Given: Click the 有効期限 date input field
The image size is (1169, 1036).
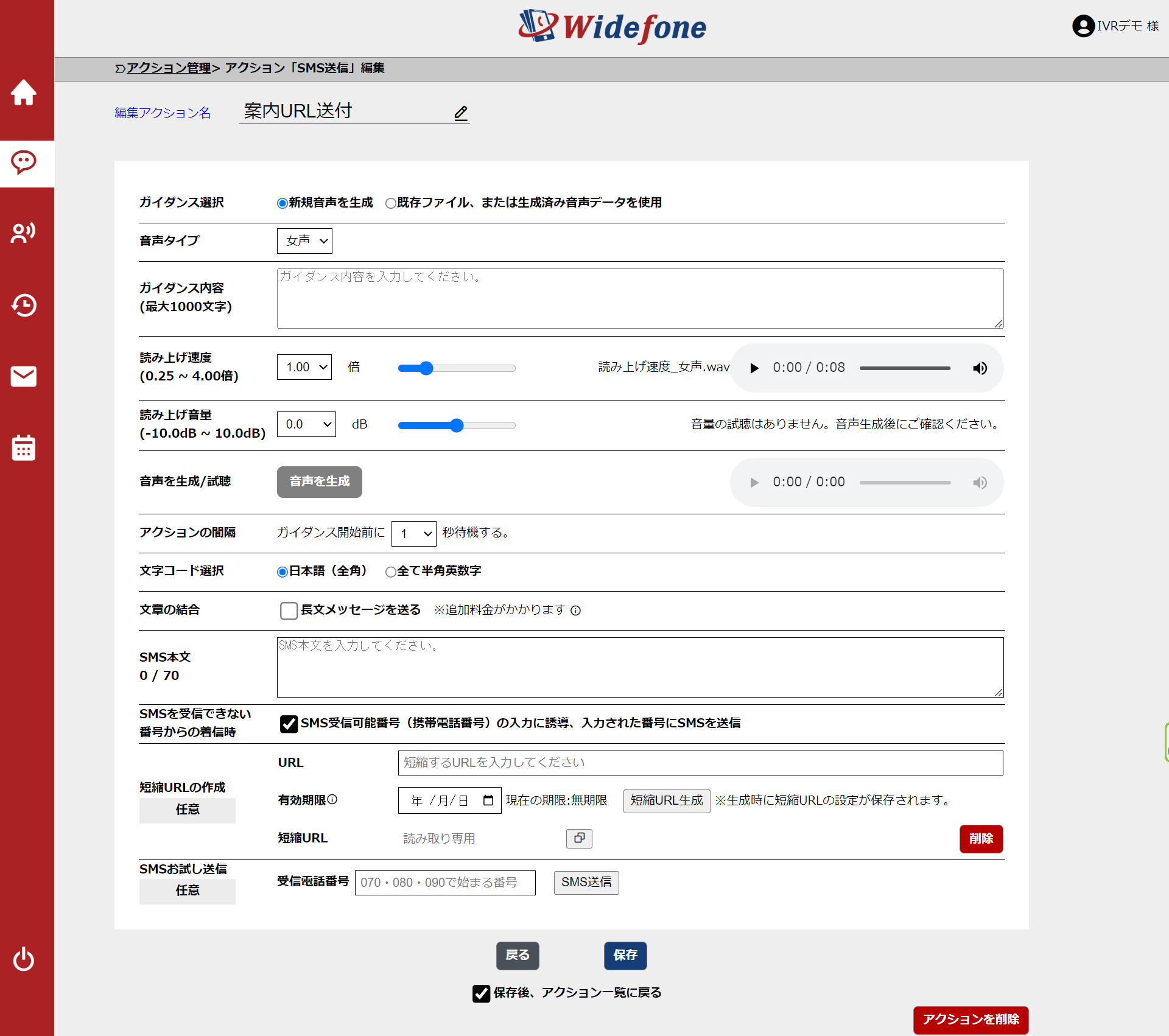Looking at the screenshot, I should click(449, 800).
